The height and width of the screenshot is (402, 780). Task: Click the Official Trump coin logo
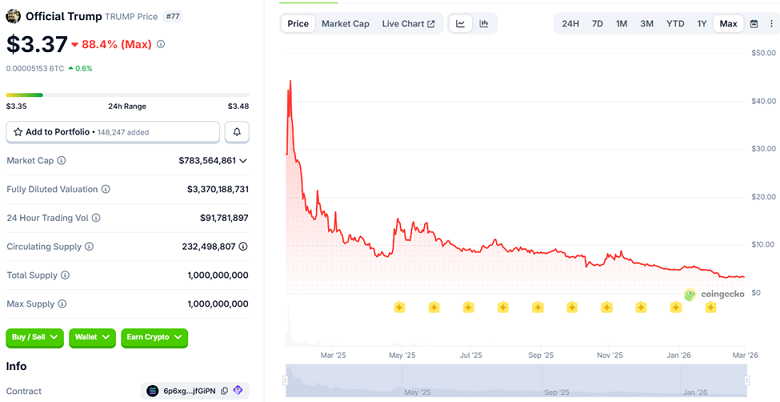point(13,16)
